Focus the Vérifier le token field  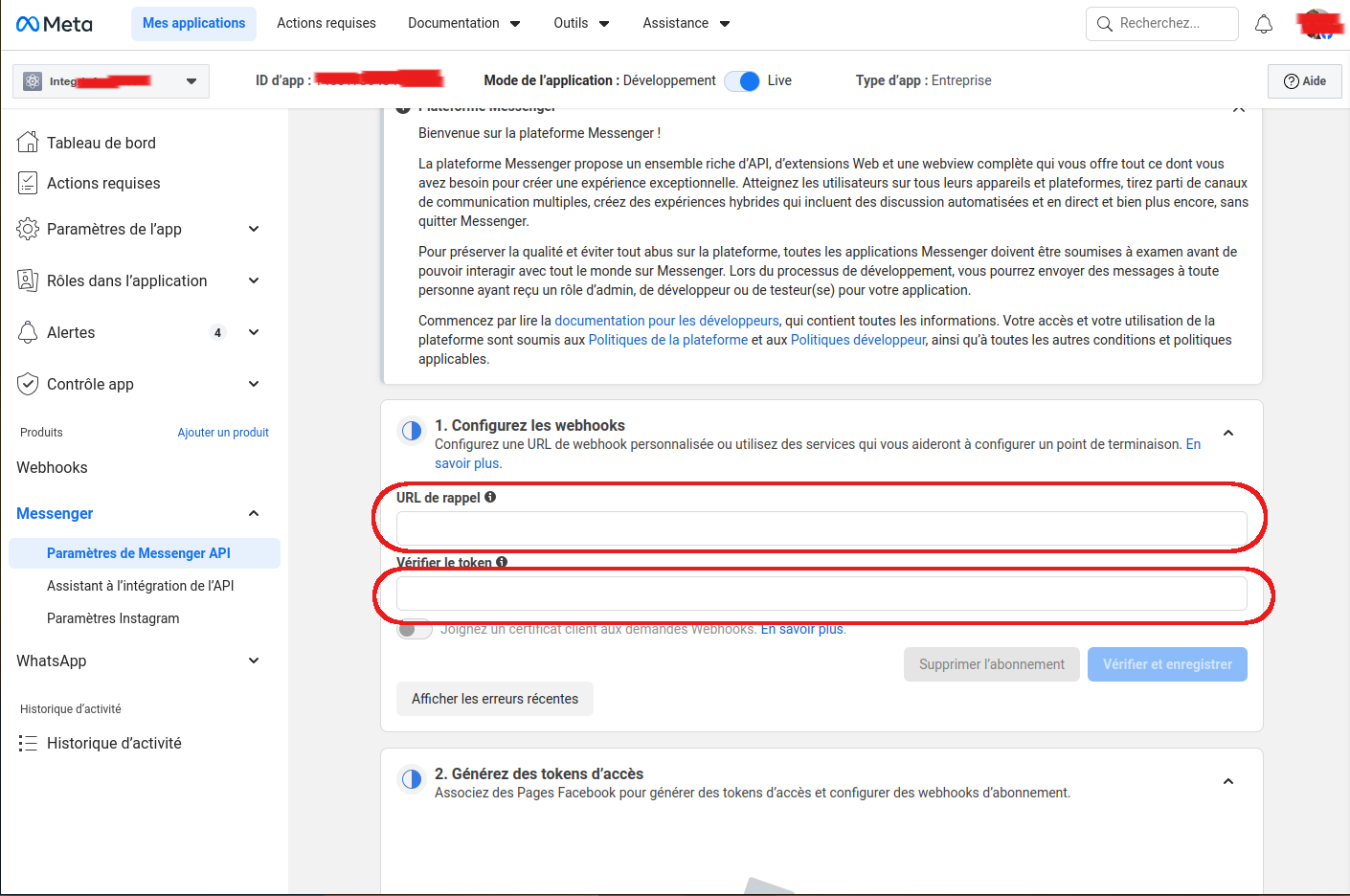[821, 594]
